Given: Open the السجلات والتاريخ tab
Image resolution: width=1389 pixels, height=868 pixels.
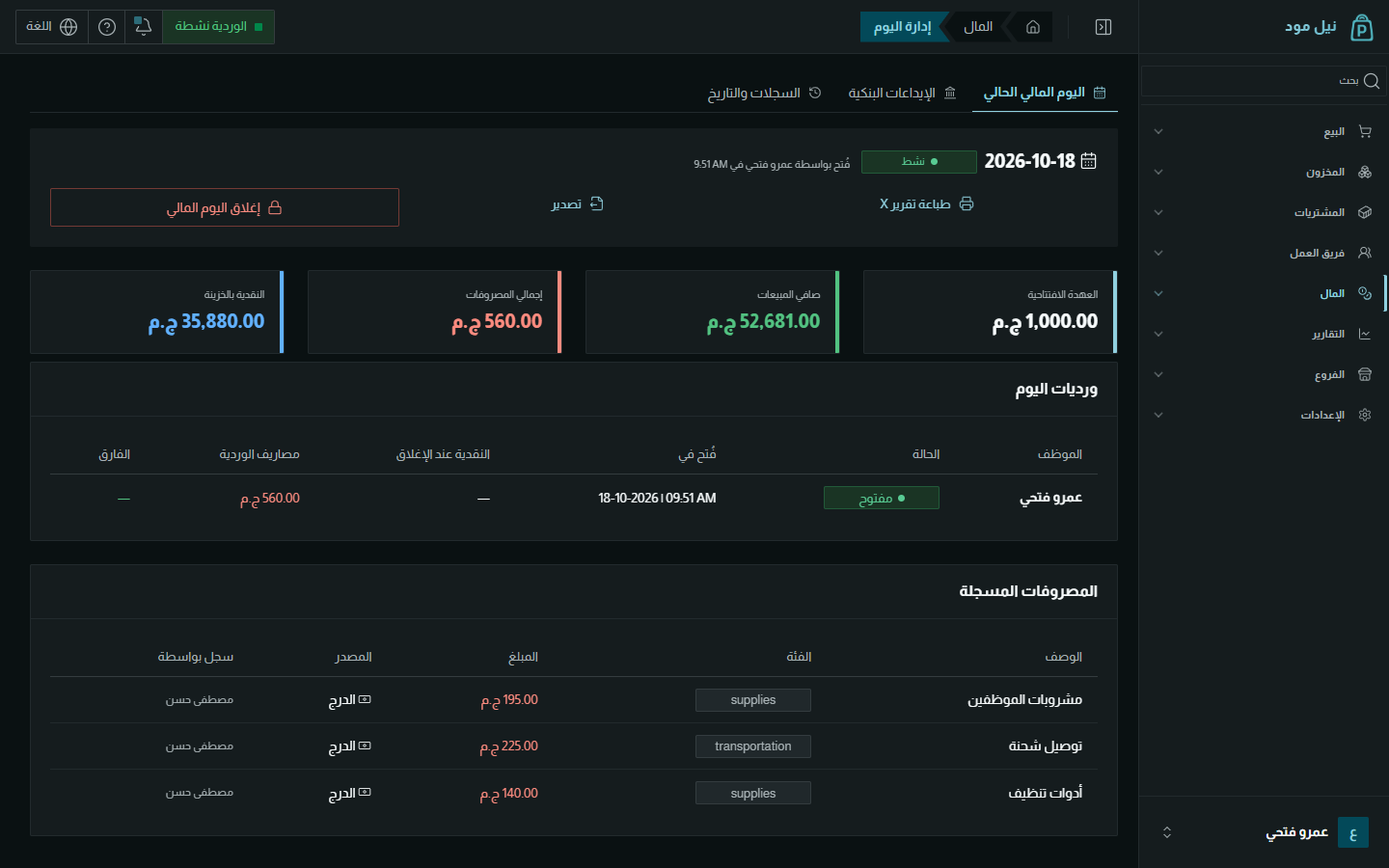Looking at the screenshot, I should tap(764, 93).
